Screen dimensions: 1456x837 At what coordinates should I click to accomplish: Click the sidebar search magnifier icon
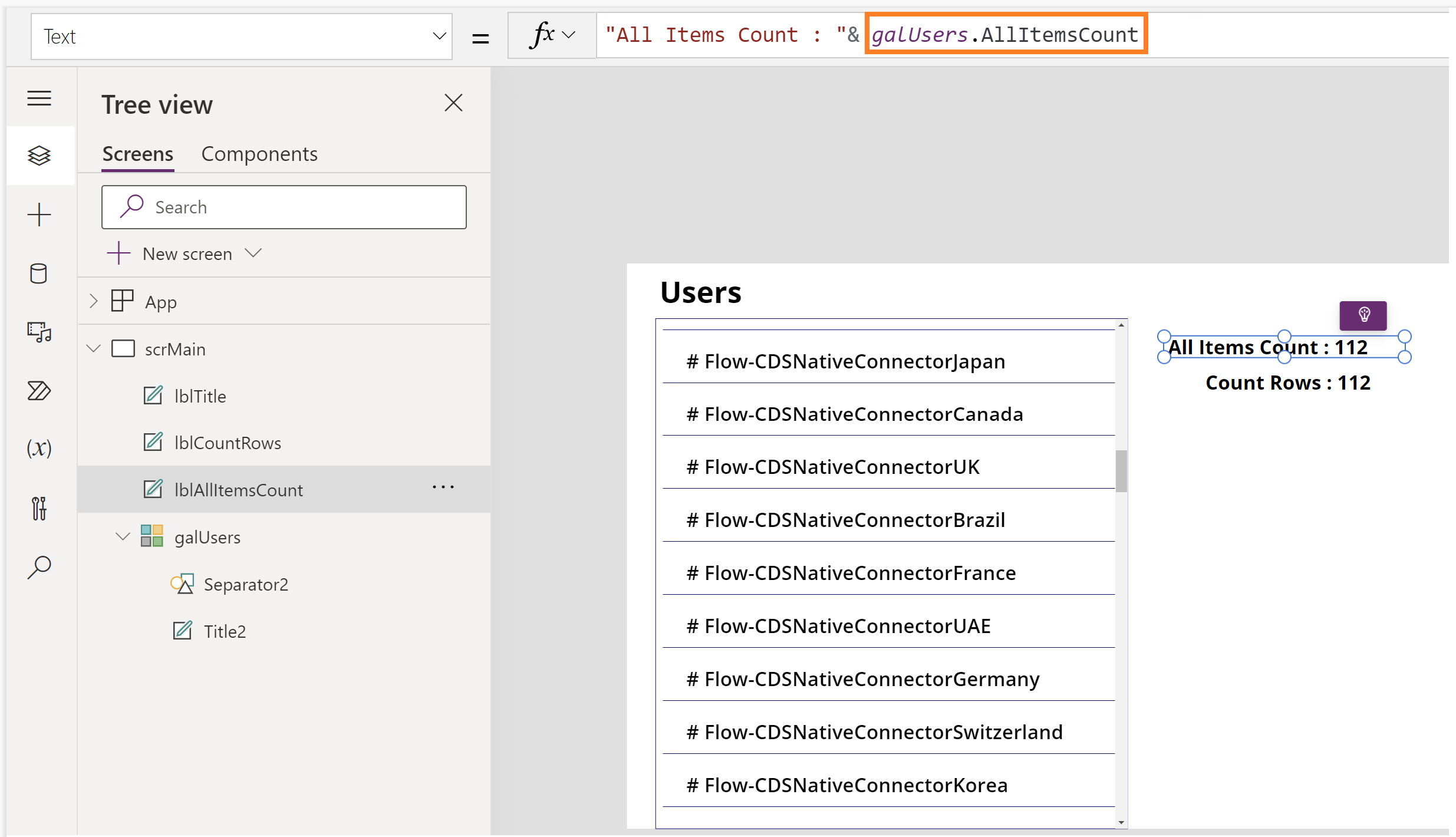click(x=39, y=567)
